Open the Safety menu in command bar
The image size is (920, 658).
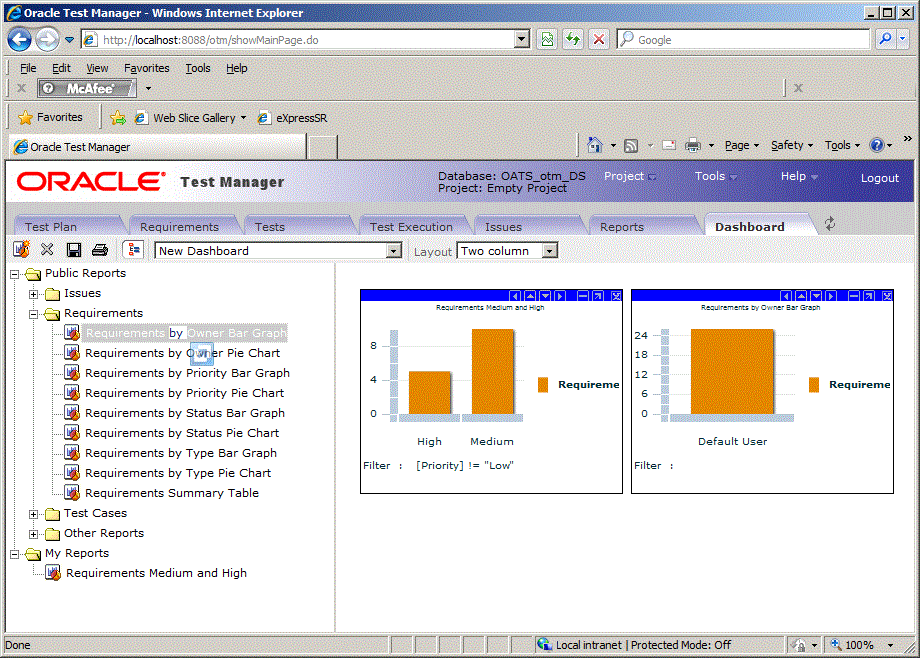(x=791, y=145)
